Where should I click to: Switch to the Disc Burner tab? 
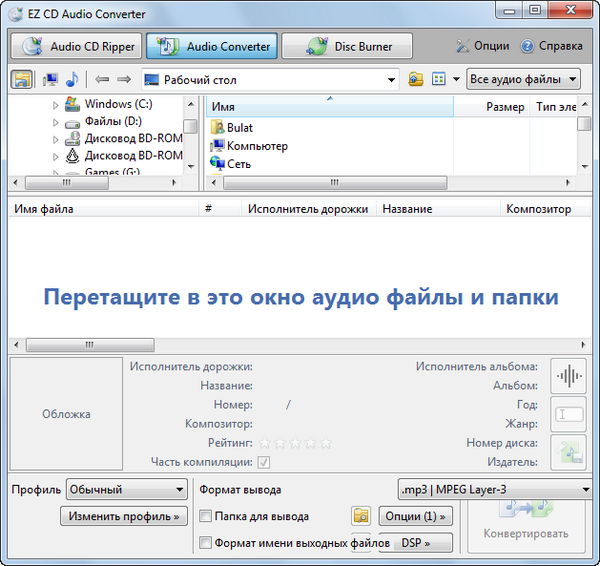click(347, 46)
